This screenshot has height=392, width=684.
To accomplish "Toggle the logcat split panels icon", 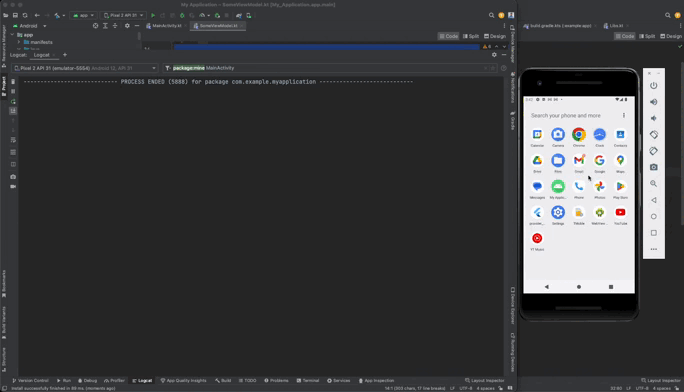I will point(13,164).
